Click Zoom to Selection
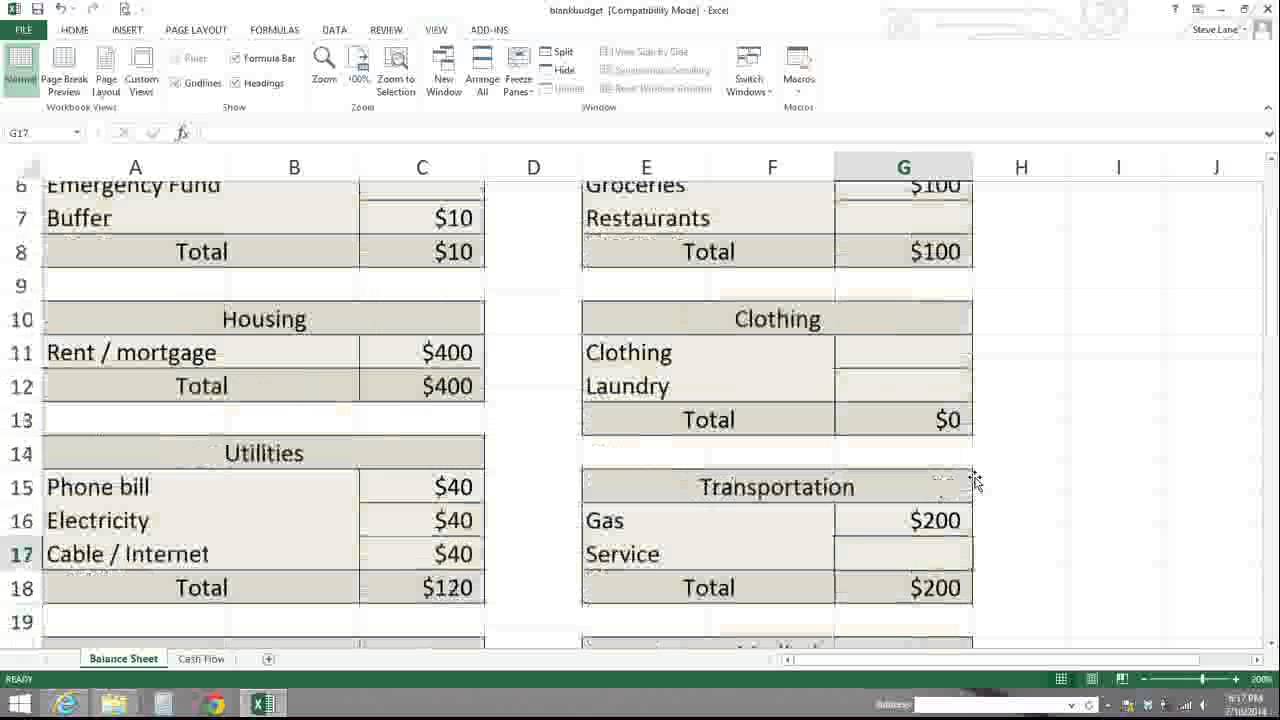This screenshot has width=1280, height=720. tap(396, 72)
